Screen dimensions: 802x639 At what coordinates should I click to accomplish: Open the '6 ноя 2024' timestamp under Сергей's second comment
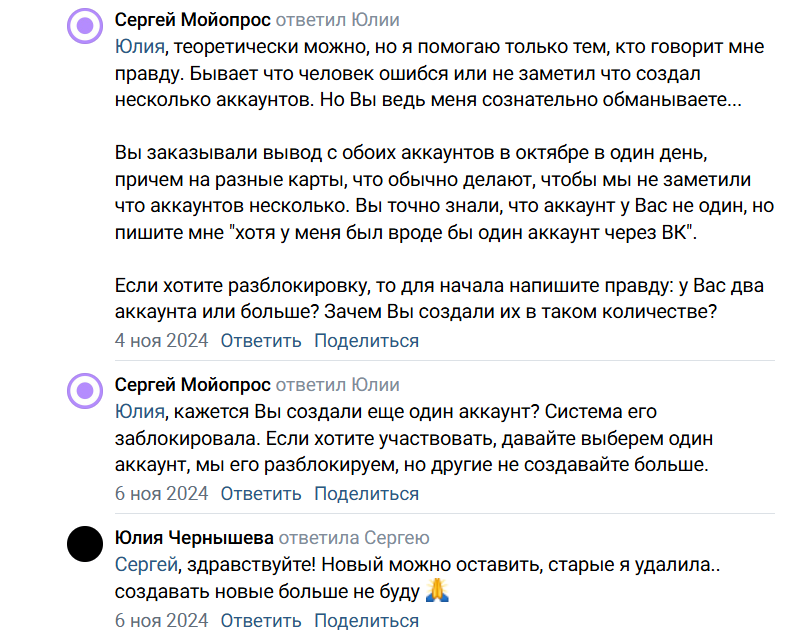click(161, 494)
